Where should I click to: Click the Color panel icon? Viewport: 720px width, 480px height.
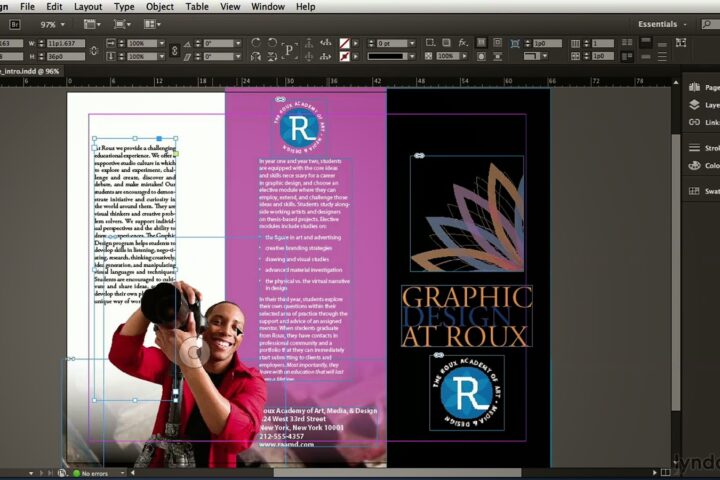694,165
